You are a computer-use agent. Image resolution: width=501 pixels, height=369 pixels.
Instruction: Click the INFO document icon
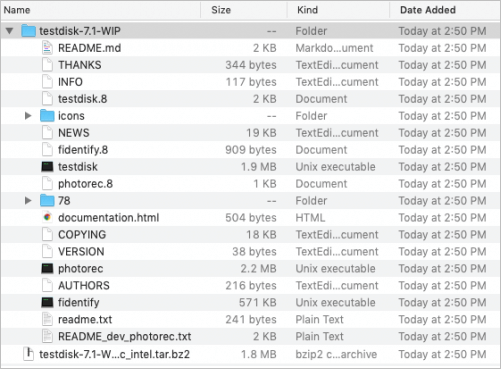[x=47, y=82]
